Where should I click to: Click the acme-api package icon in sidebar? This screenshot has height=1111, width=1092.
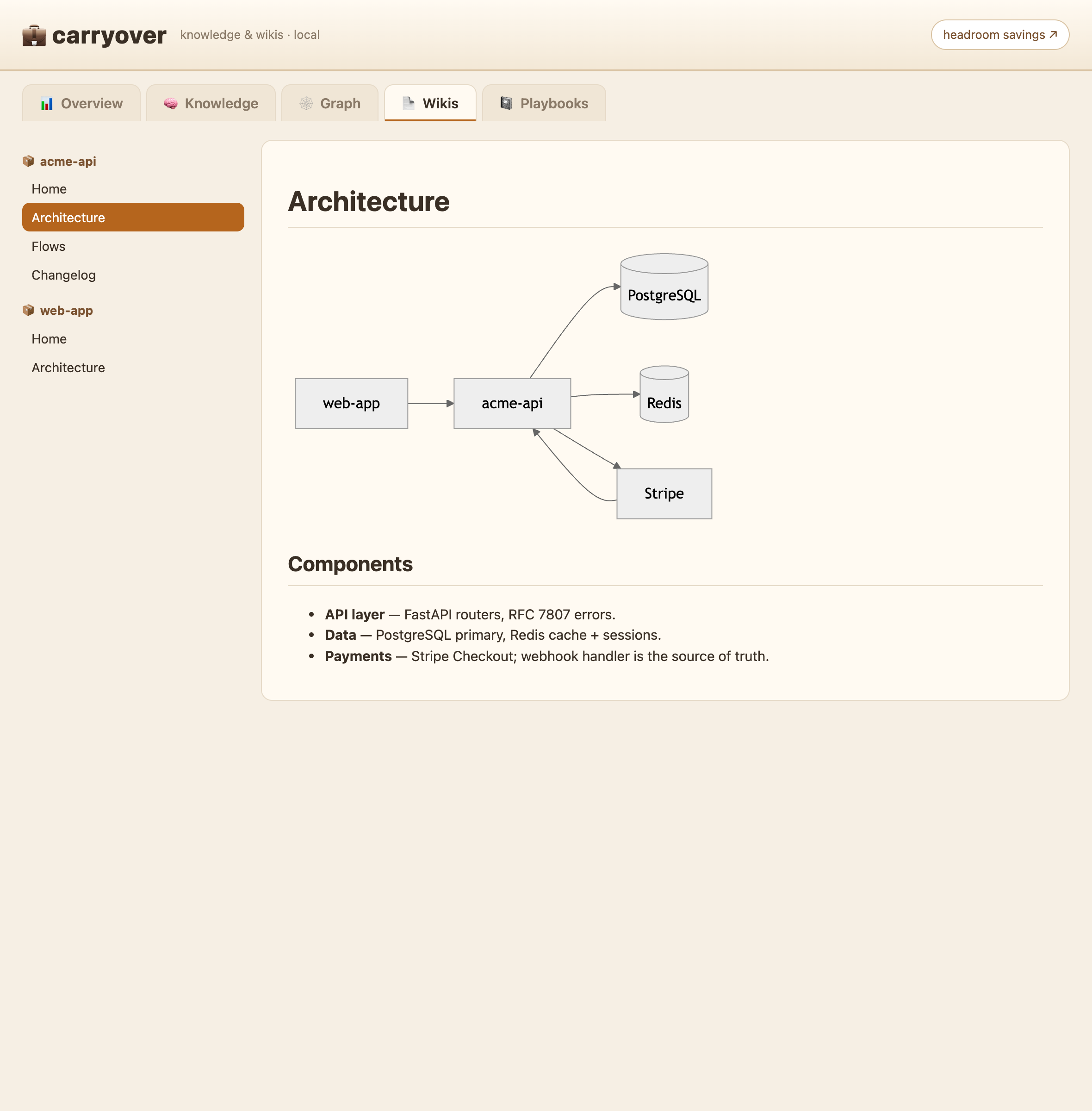[x=28, y=161]
